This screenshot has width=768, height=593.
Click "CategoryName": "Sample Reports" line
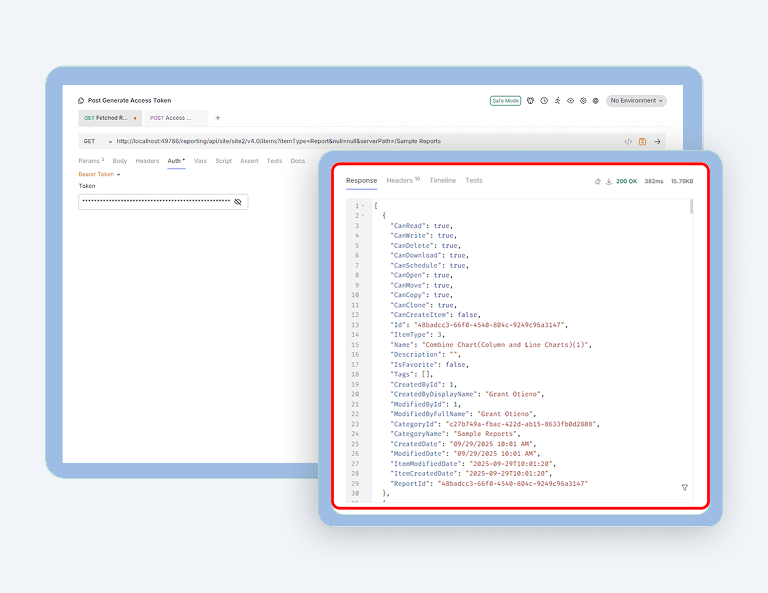455,434
